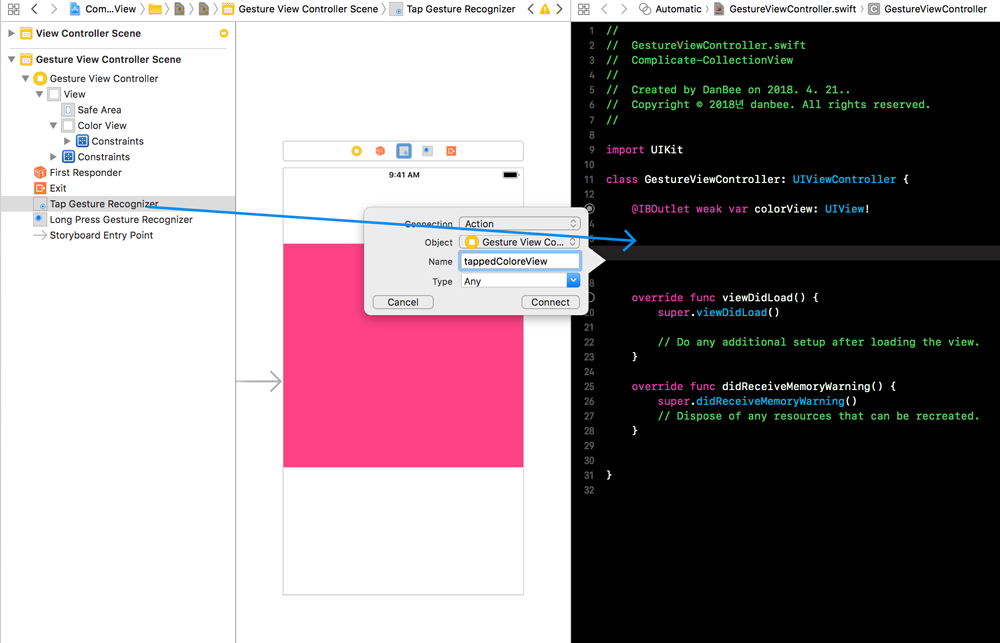The image size is (1000, 643).
Task: Go forward in the storyboard editor history
Action: 54,9
